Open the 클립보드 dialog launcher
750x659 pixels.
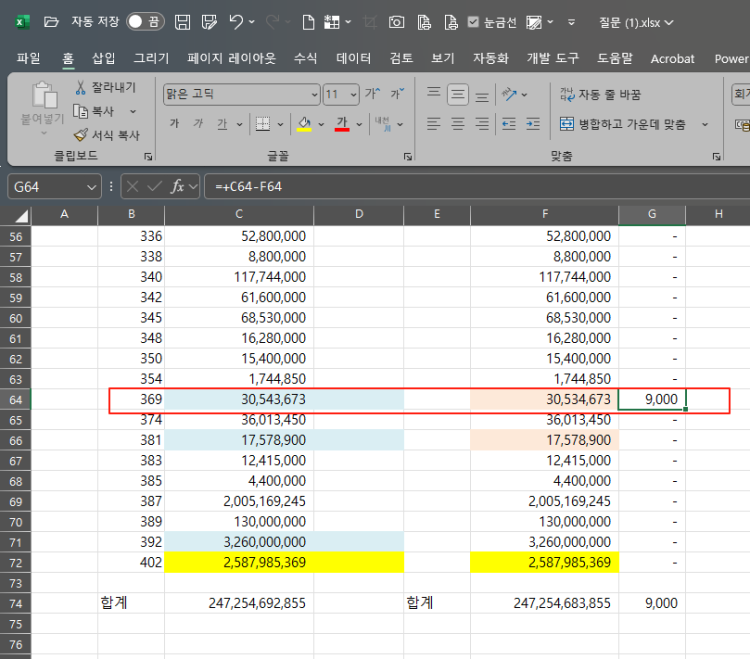click(x=148, y=156)
